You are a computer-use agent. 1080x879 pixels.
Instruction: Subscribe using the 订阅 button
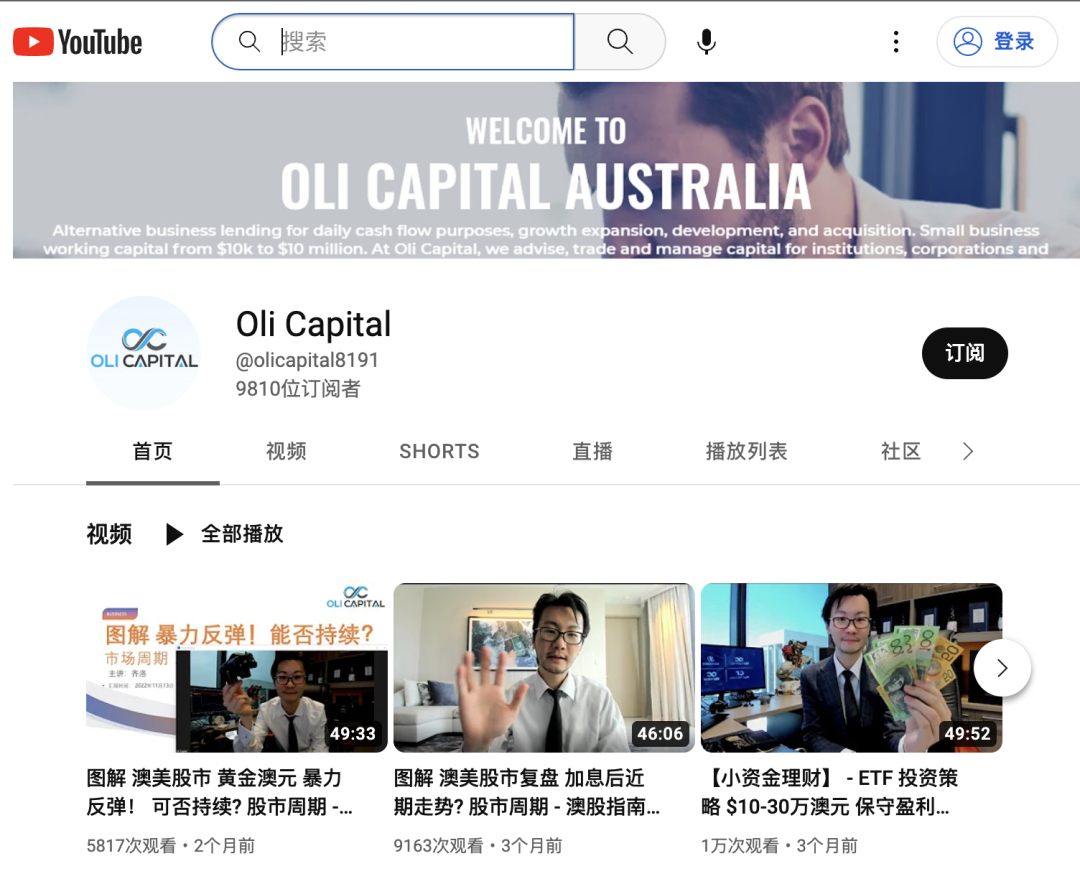964,353
